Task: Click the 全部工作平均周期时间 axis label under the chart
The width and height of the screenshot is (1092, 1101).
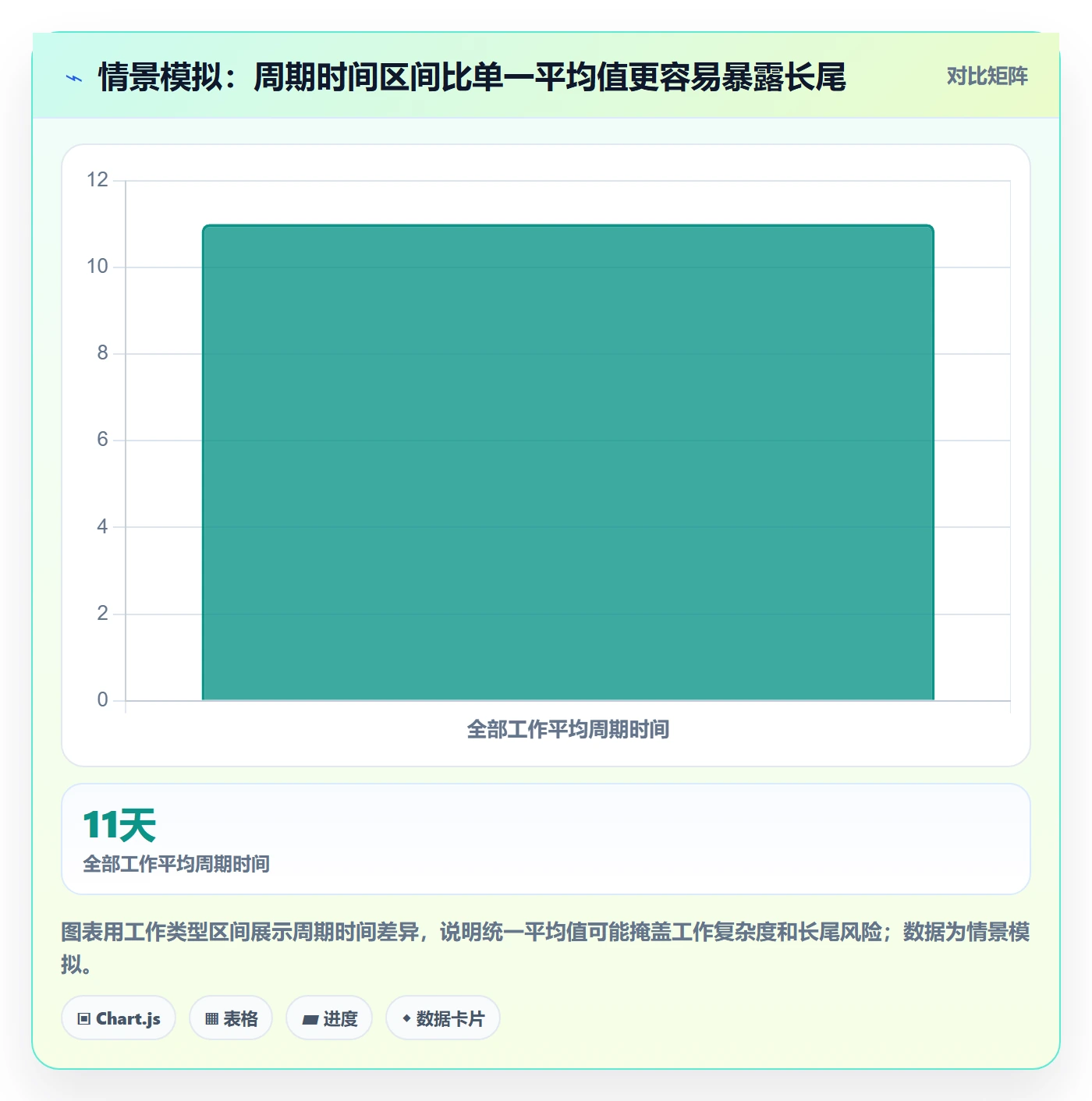Action: click(568, 730)
